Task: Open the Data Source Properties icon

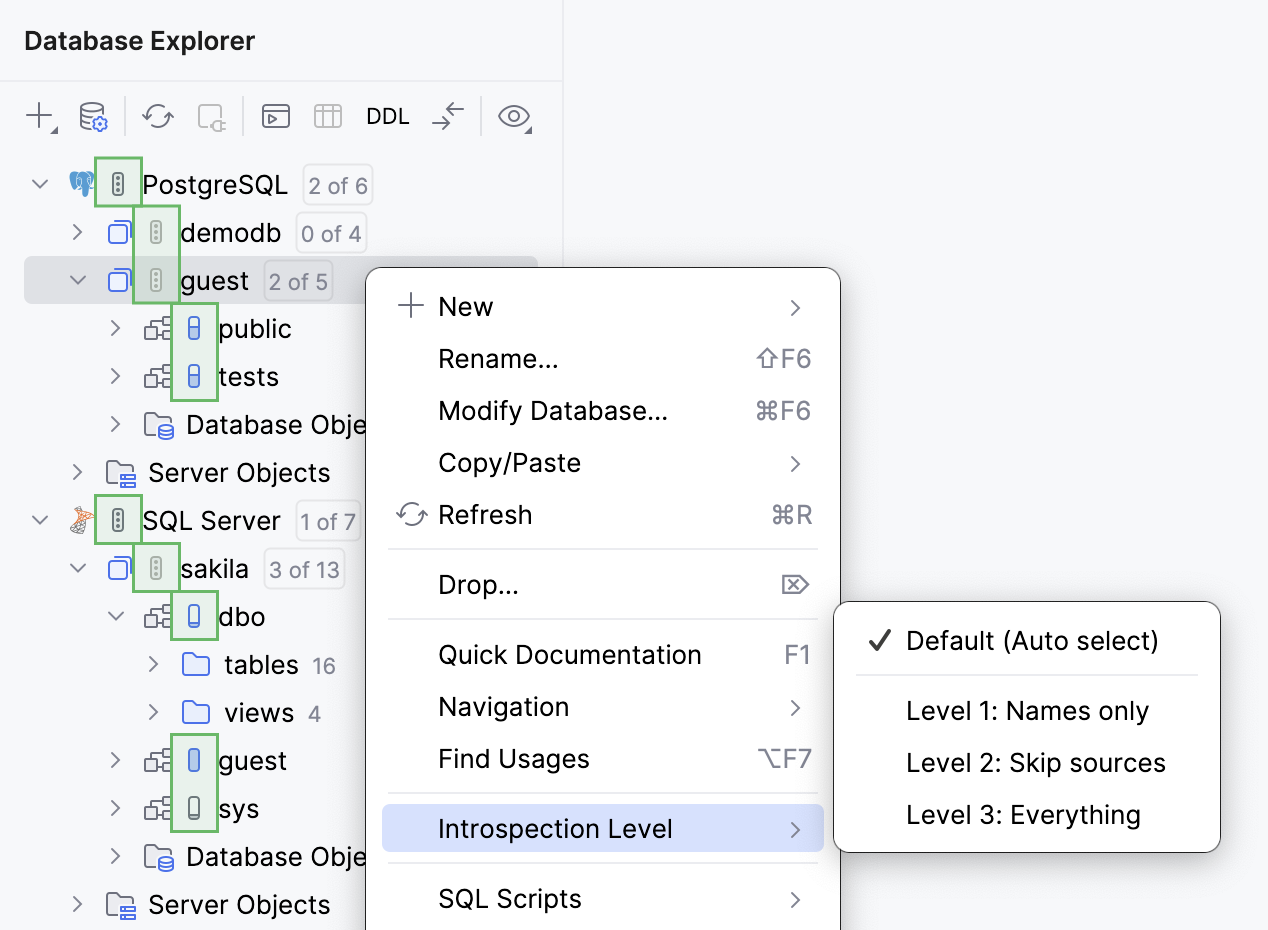Action: [x=92, y=116]
